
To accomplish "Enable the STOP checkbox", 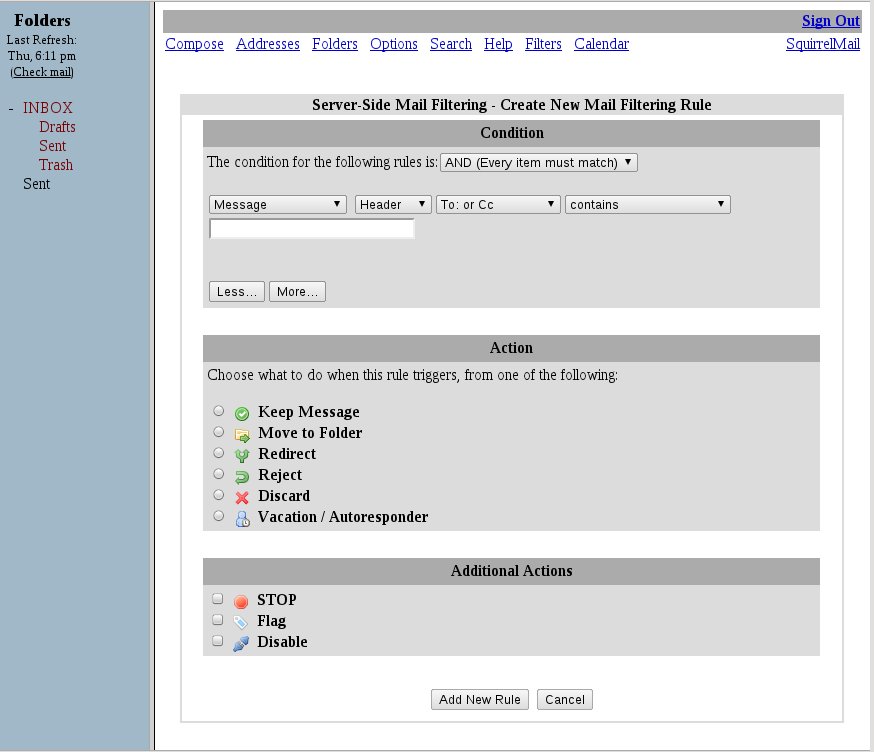I will 217,599.
